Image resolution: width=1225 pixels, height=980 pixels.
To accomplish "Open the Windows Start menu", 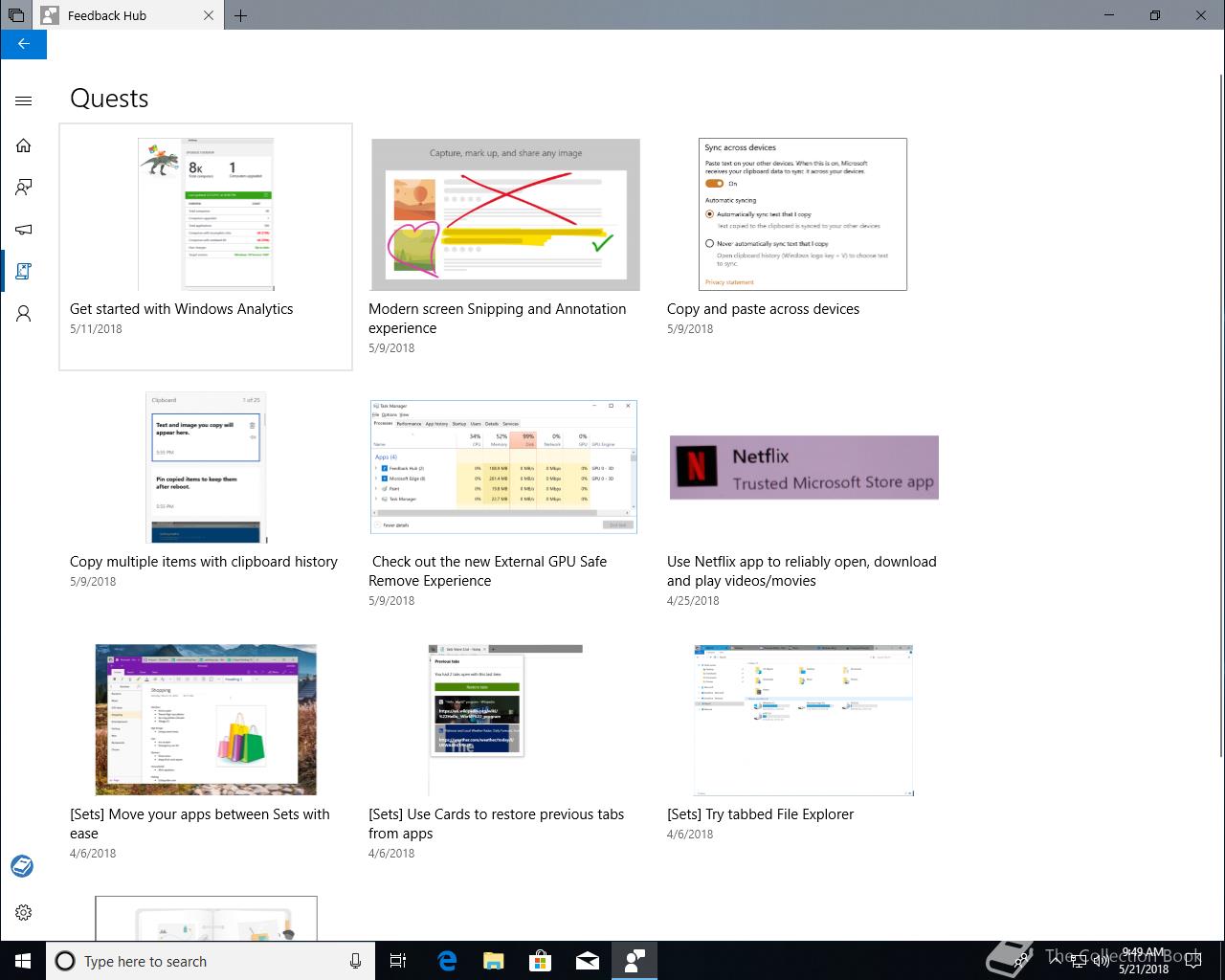I will pos(23,961).
